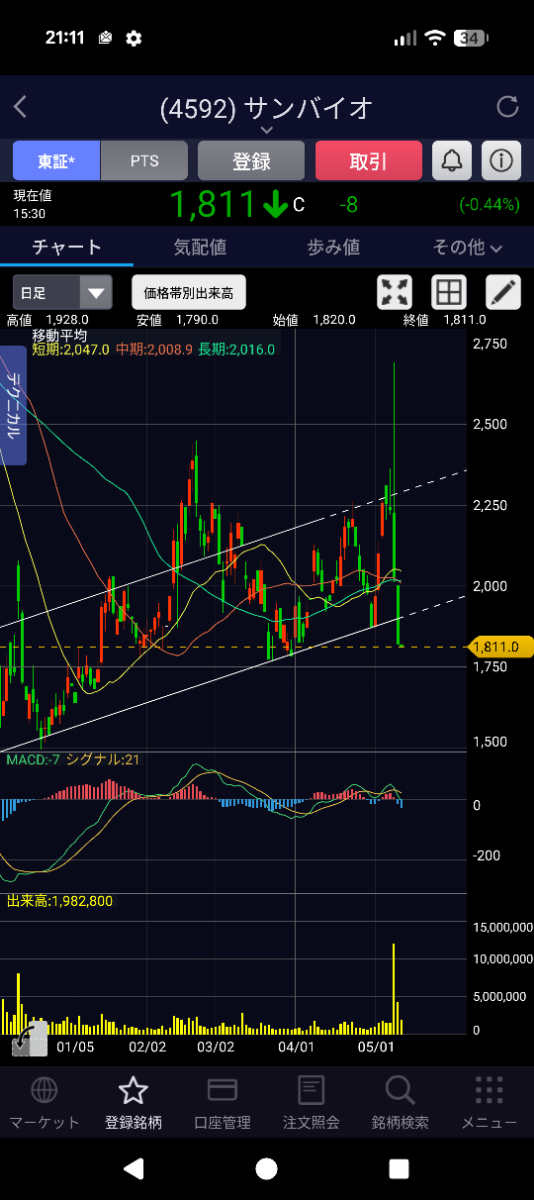This screenshot has width=534, height=1200.
Task: Open the 日足 timeframe dropdown
Action: [x=62, y=293]
